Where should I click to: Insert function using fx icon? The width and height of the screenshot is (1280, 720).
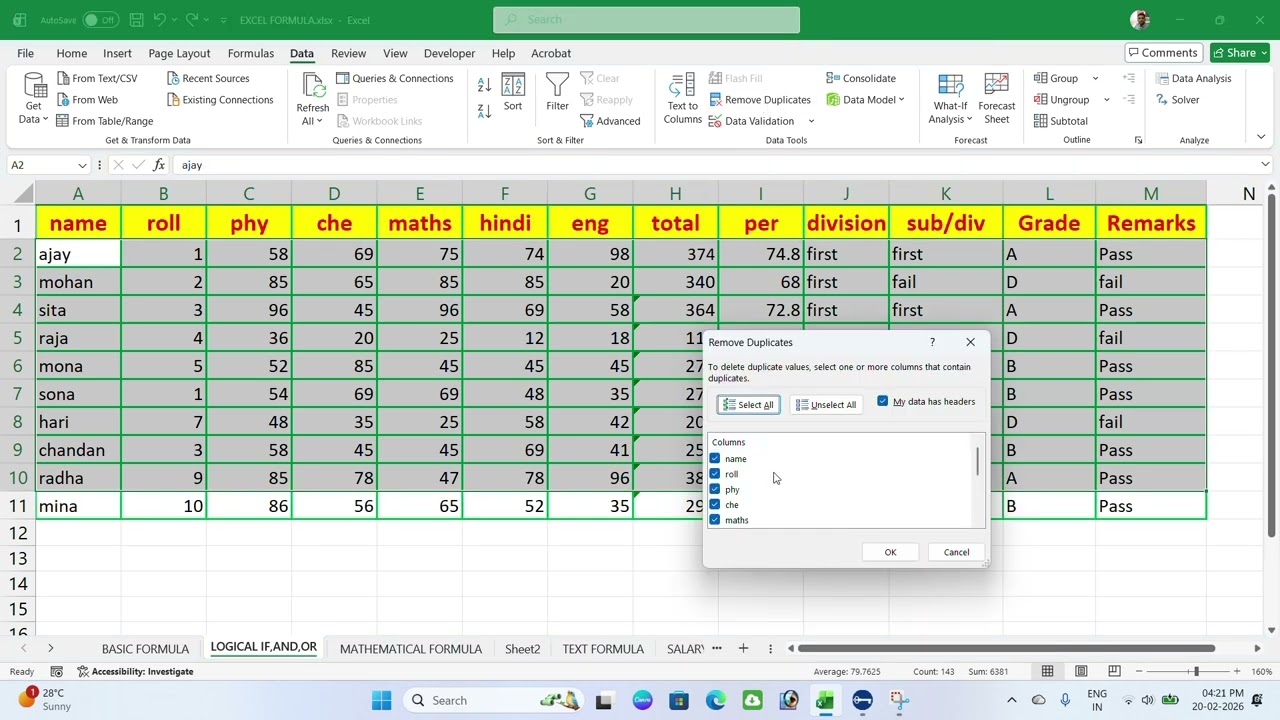pos(159,165)
